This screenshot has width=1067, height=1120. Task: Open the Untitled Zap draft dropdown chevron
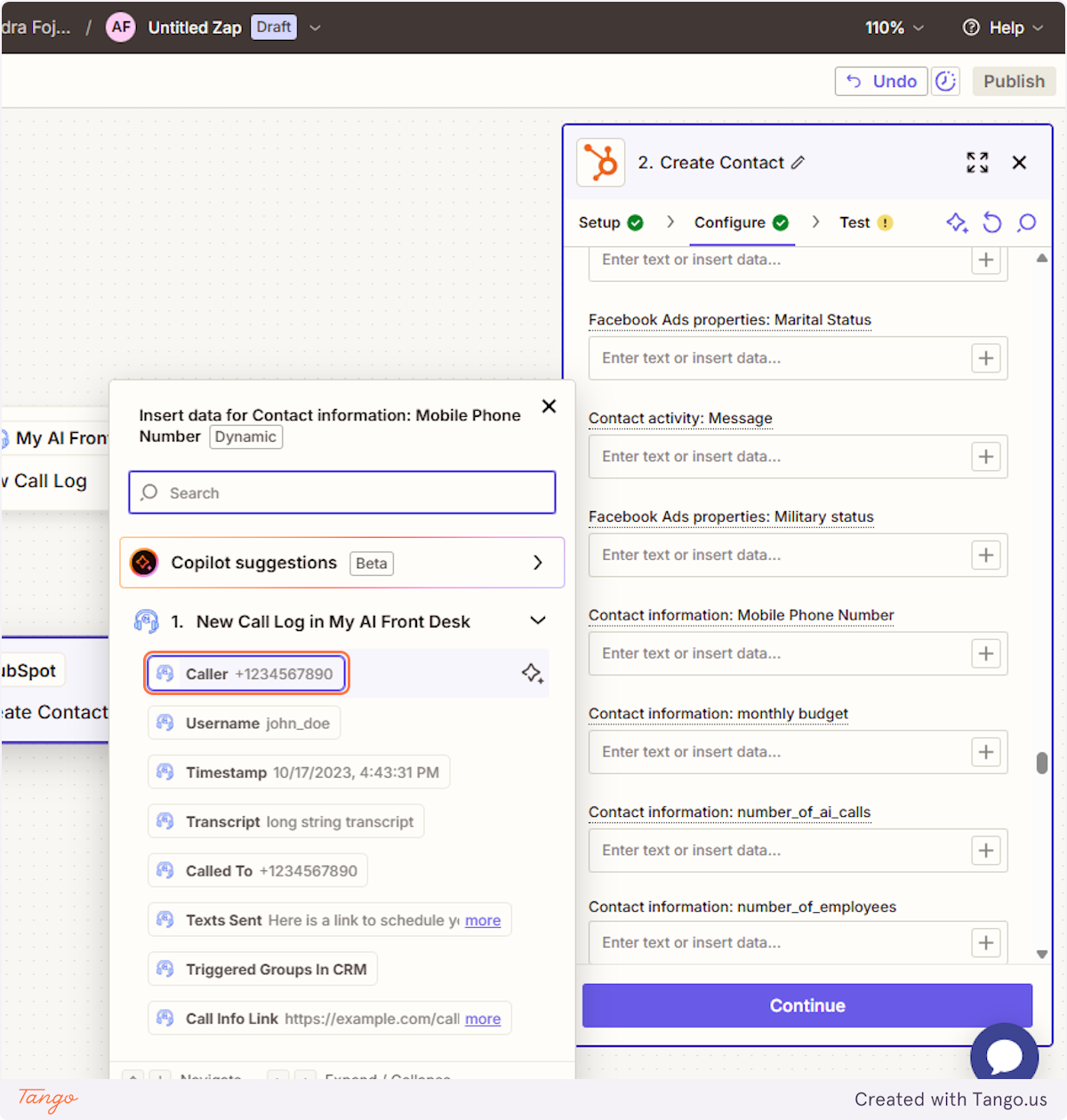[x=315, y=28]
